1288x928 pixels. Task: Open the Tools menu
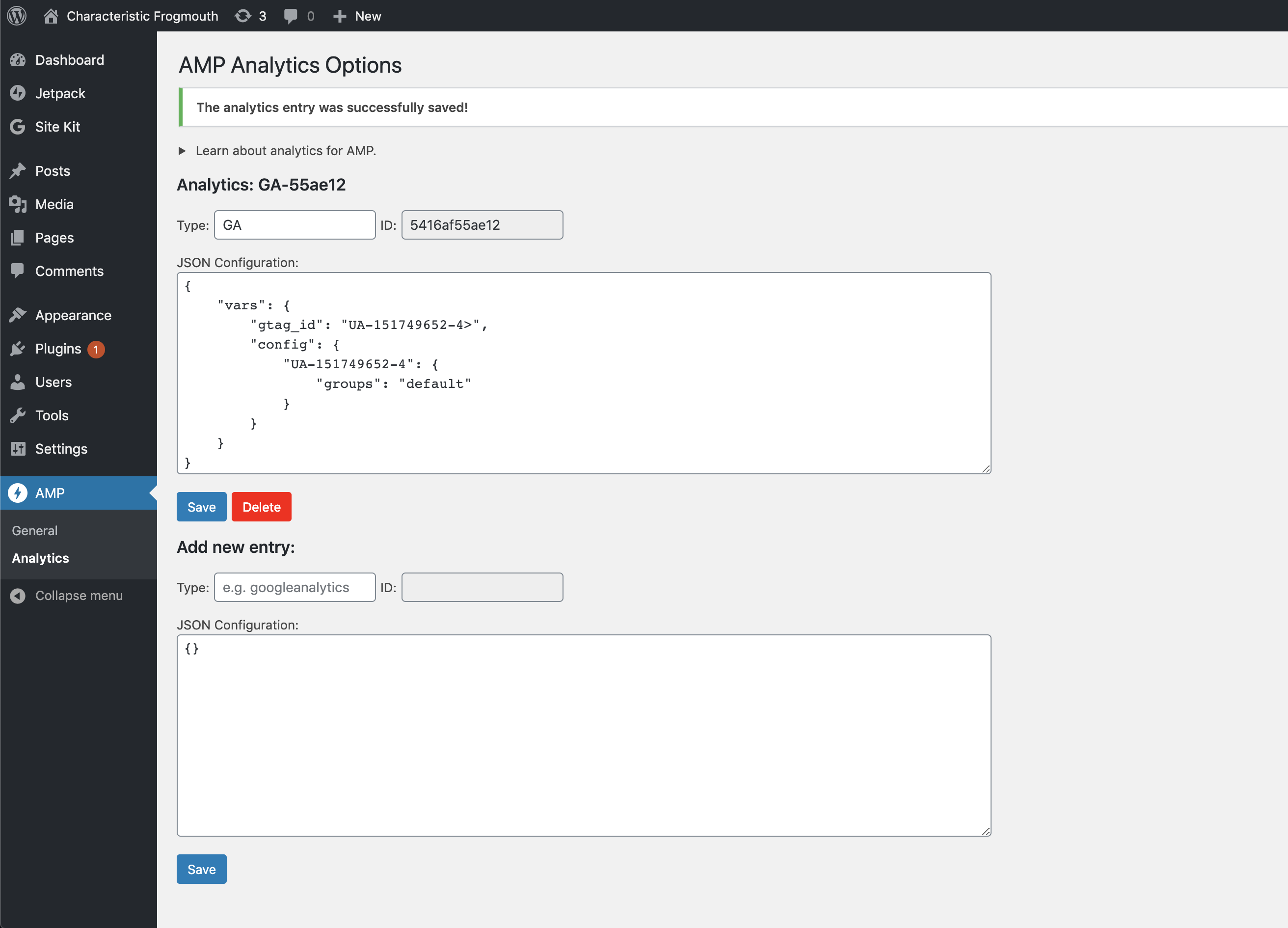tap(79, 415)
